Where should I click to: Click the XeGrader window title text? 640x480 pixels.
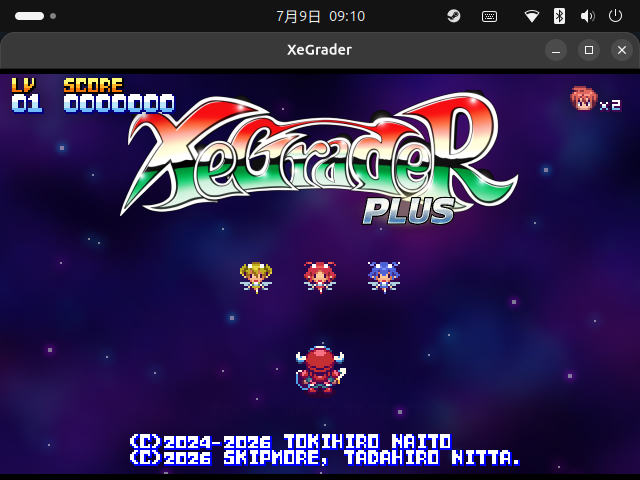point(319,50)
